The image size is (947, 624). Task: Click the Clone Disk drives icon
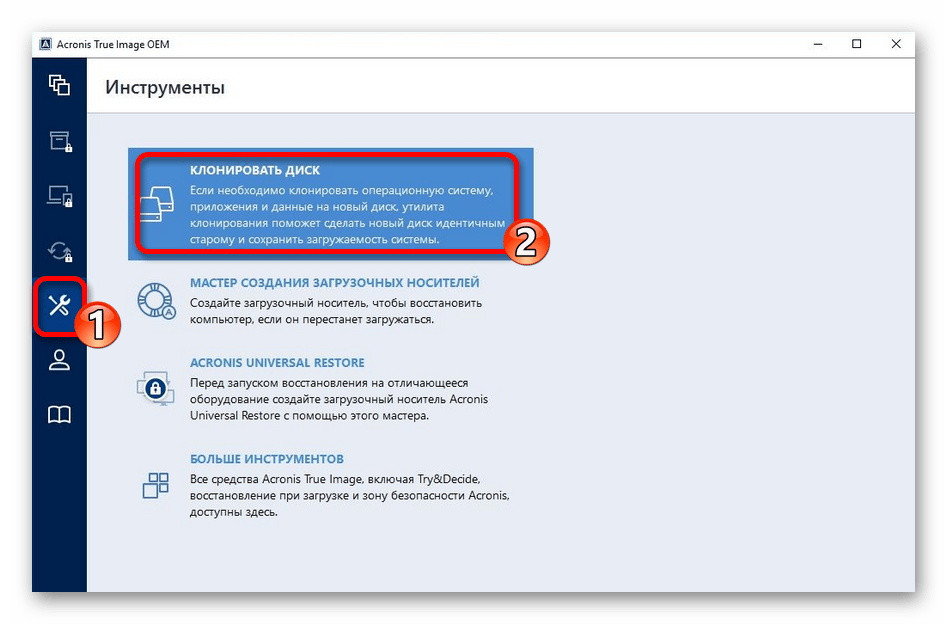tap(156, 204)
